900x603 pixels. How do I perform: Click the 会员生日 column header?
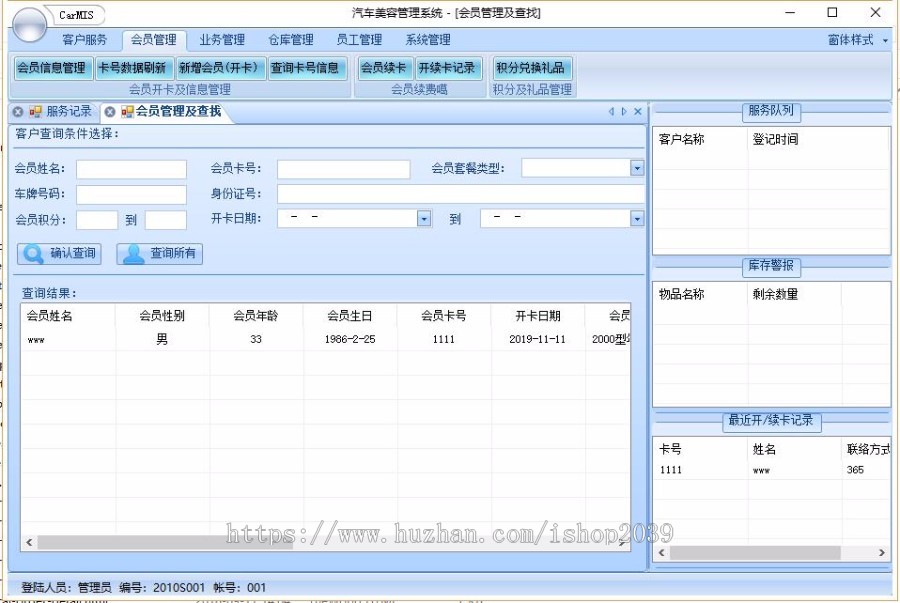(350, 316)
